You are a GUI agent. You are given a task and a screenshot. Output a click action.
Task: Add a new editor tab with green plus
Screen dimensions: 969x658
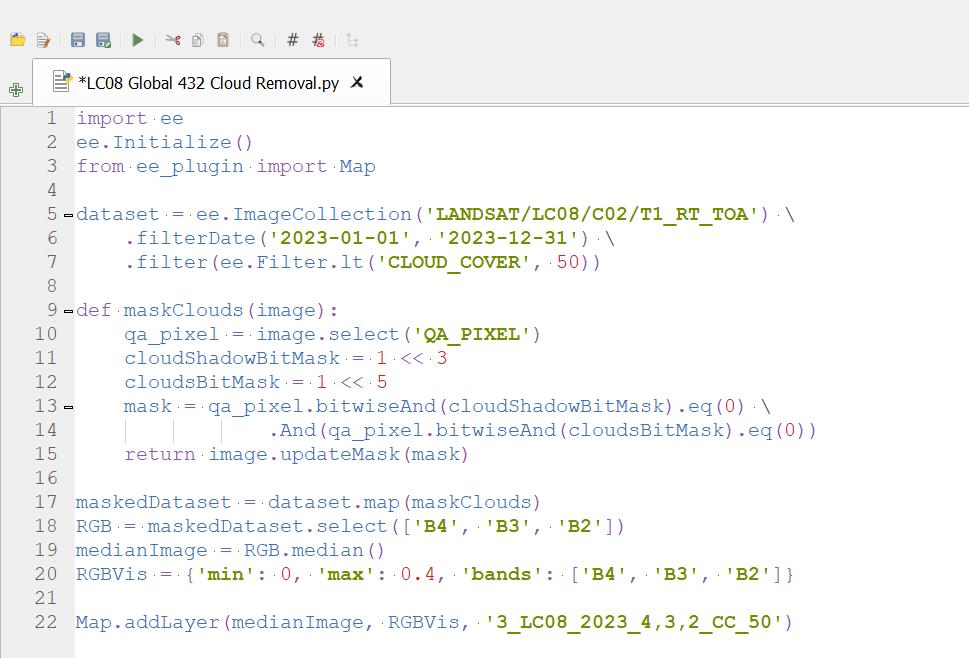tap(16, 90)
